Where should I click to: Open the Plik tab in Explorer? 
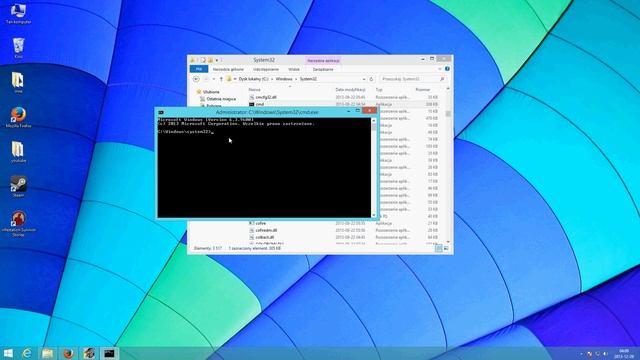click(199, 69)
